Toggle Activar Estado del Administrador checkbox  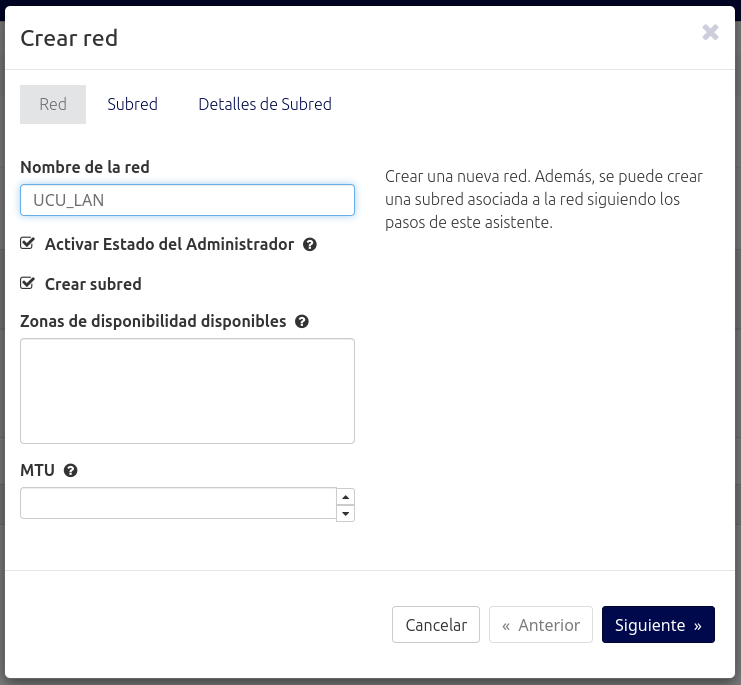click(27, 244)
